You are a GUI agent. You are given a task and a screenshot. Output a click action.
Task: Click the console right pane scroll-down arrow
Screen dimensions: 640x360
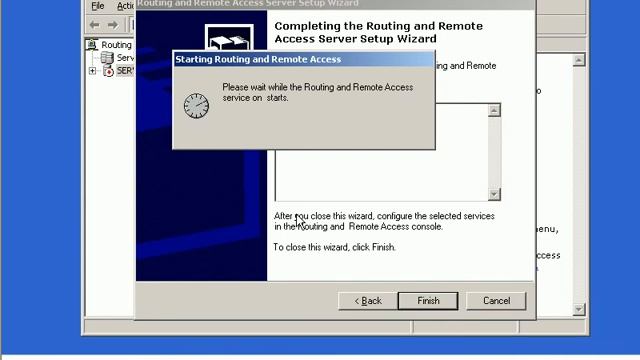pos(578,309)
